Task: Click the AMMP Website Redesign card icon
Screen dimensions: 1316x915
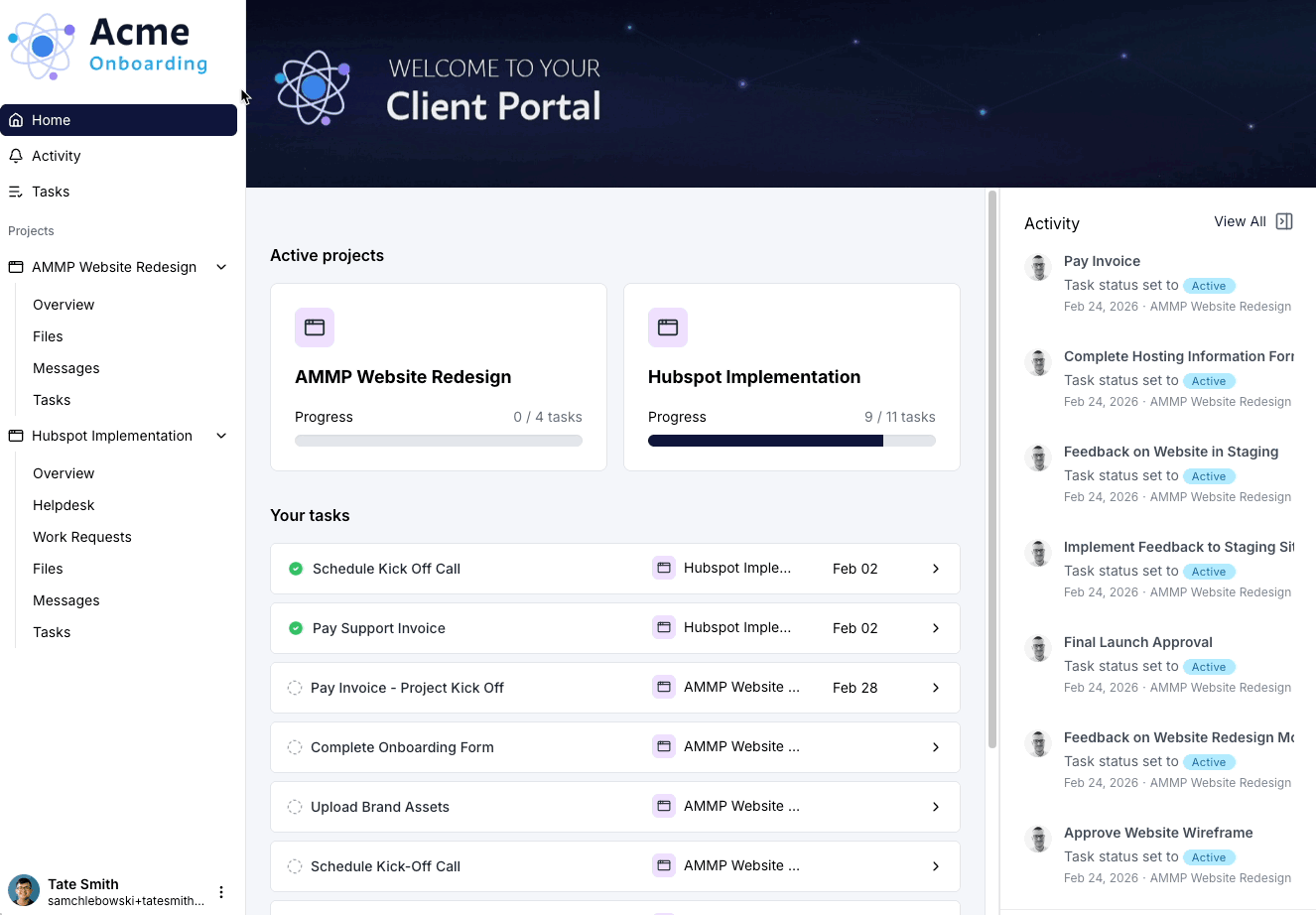Action: (315, 327)
